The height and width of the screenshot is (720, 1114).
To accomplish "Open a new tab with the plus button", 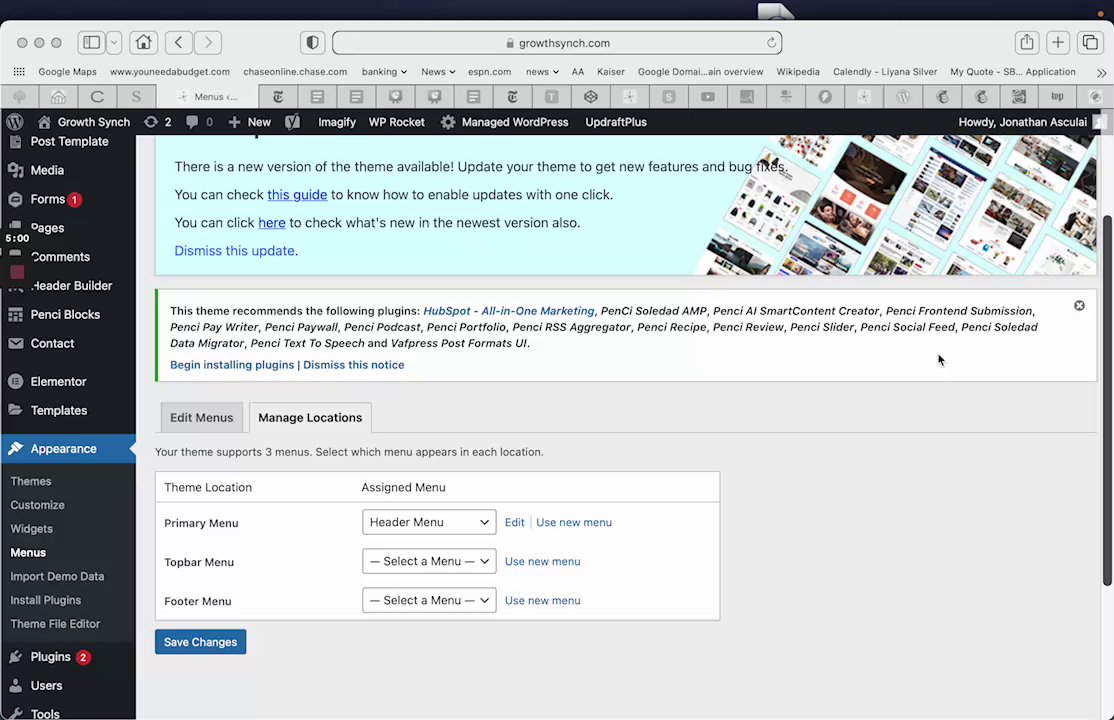I will [x=1058, y=43].
